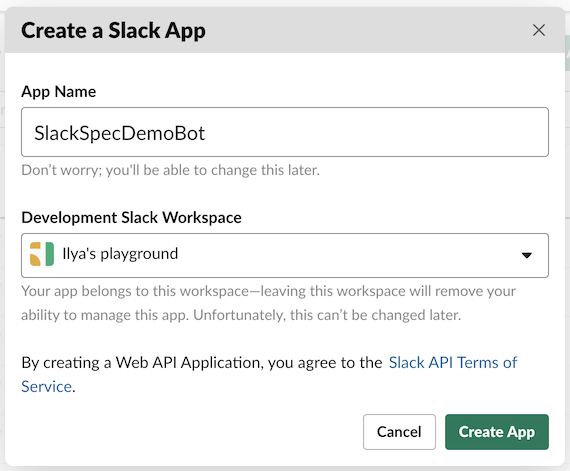
Task: Click the App Name field label
Action: coord(59,92)
